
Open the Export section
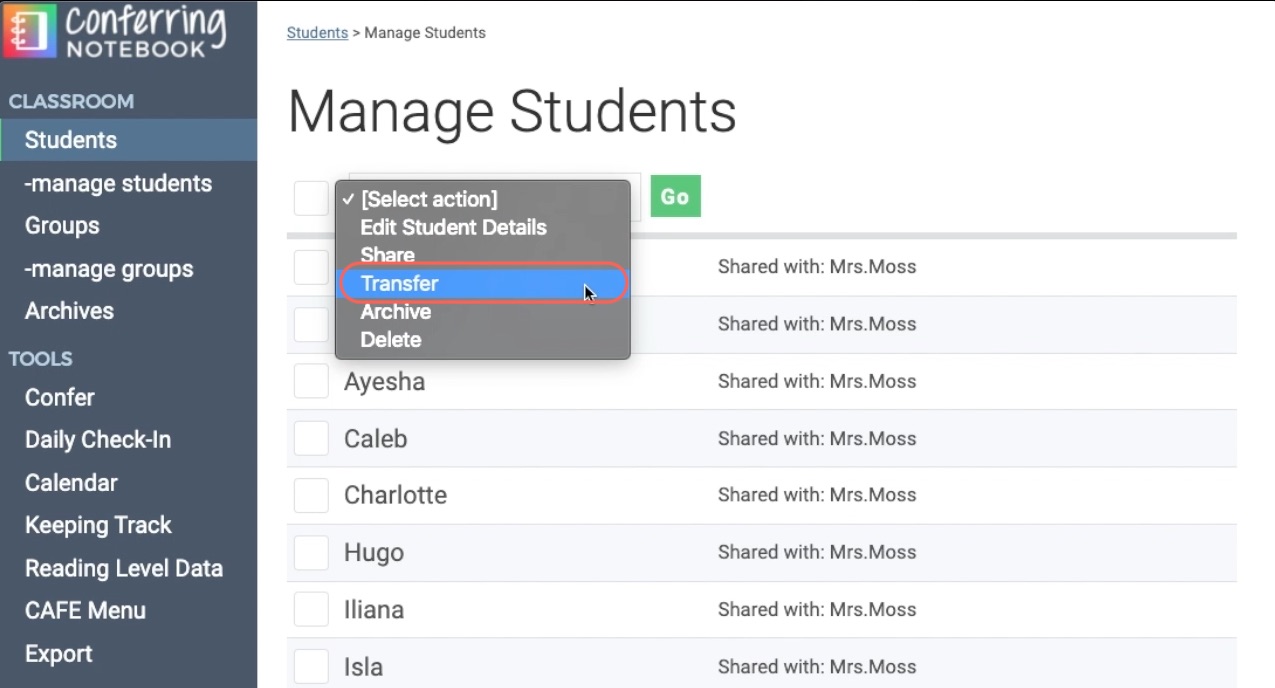58,653
